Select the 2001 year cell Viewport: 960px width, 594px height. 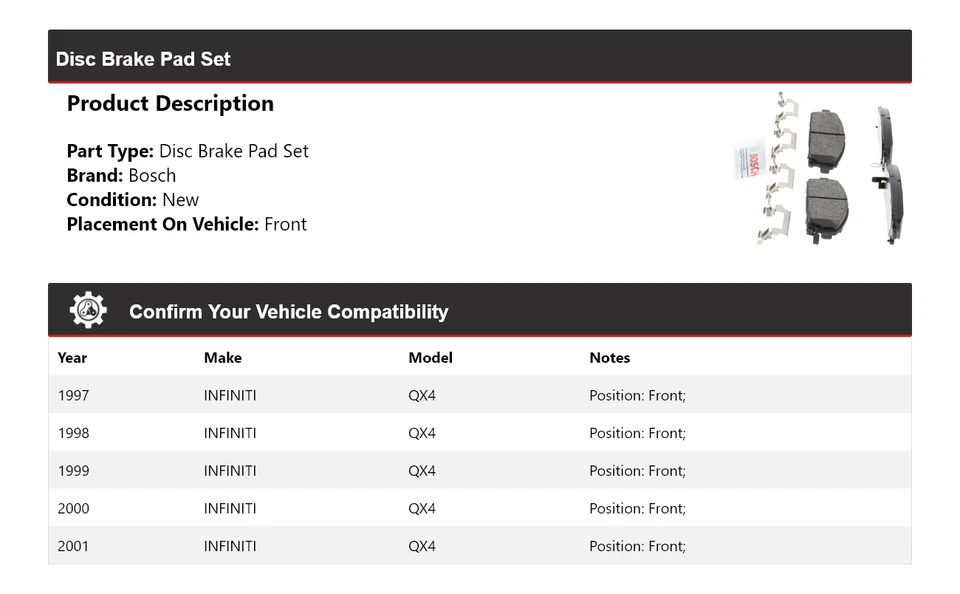point(73,547)
